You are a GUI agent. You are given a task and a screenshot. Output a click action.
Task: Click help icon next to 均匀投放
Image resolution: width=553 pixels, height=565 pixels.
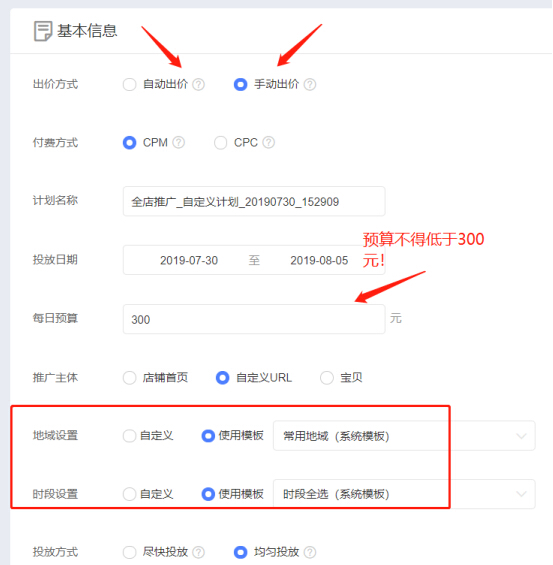(310, 552)
